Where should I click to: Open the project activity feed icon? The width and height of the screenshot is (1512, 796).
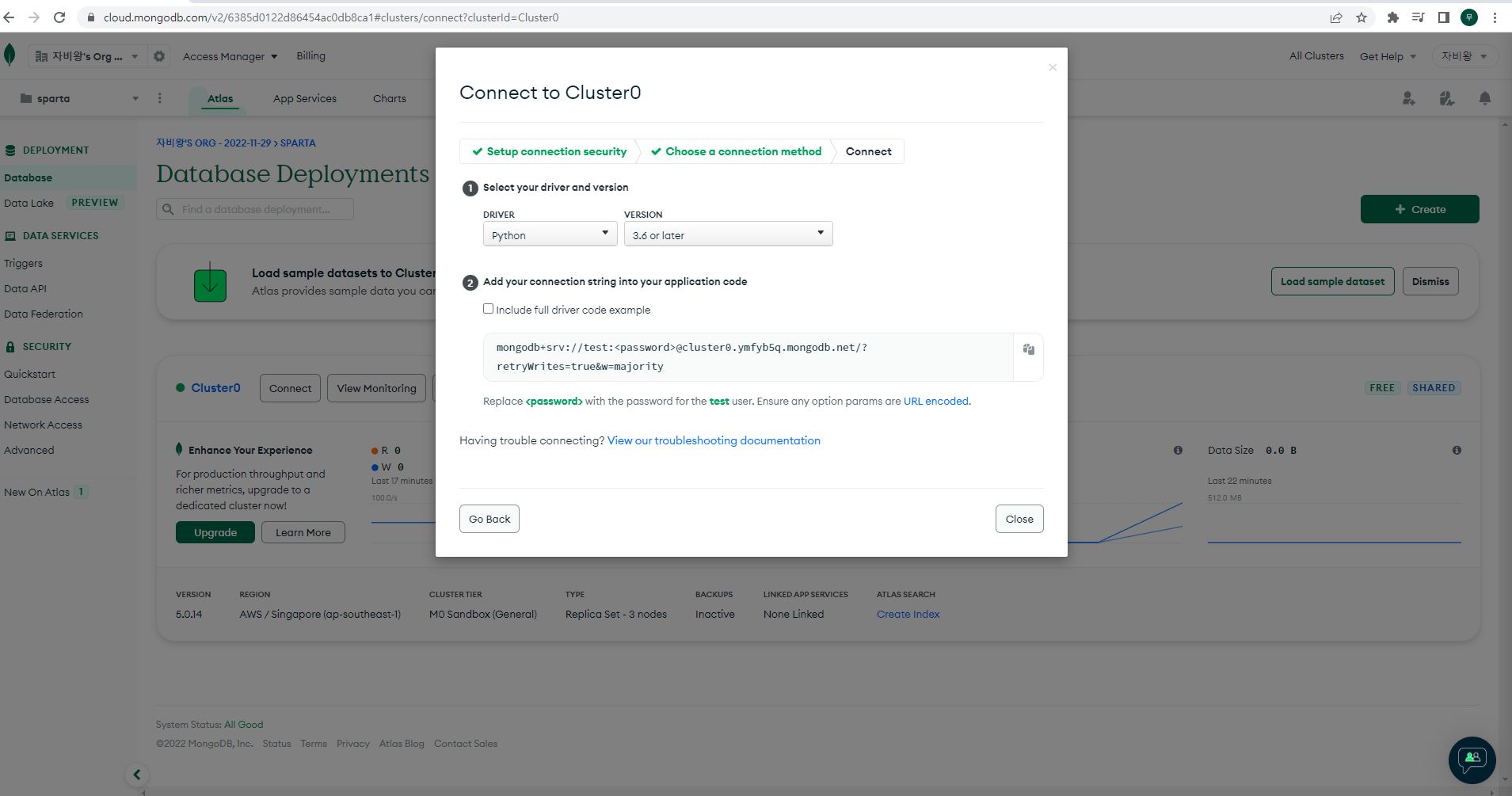(1446, 98)
